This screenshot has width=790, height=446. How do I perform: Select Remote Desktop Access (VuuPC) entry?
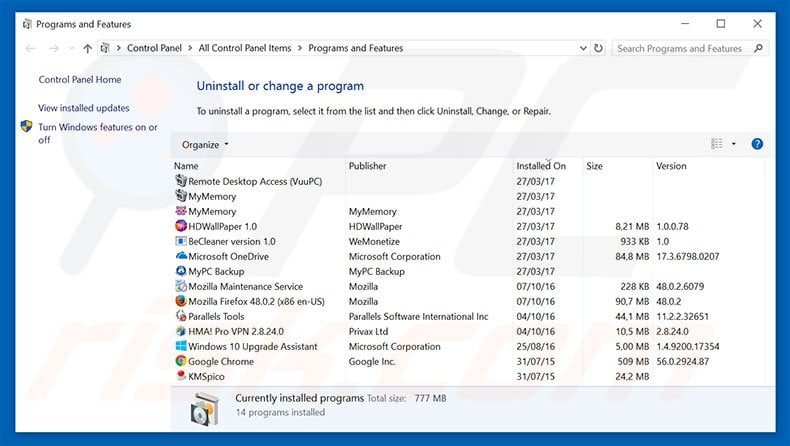[x=255, y=181]
